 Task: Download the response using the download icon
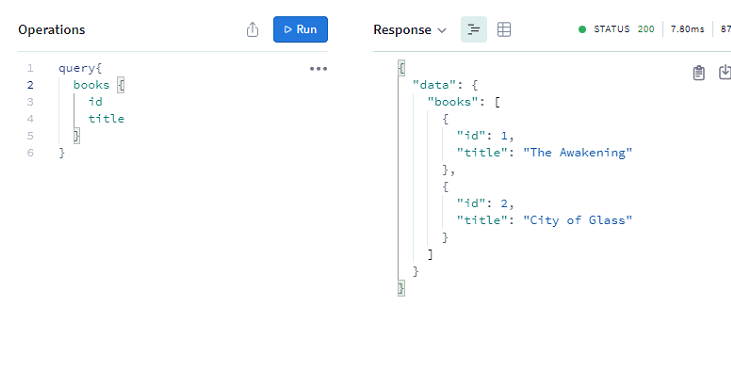click(725, 73)
